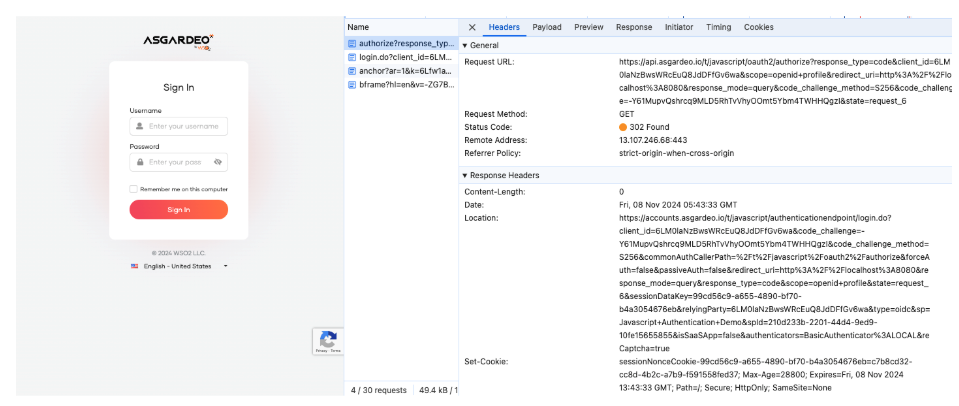The width and height of the screenshot is (959, 406).
Task: Click document icon beside anchor request
Action: 352,71
